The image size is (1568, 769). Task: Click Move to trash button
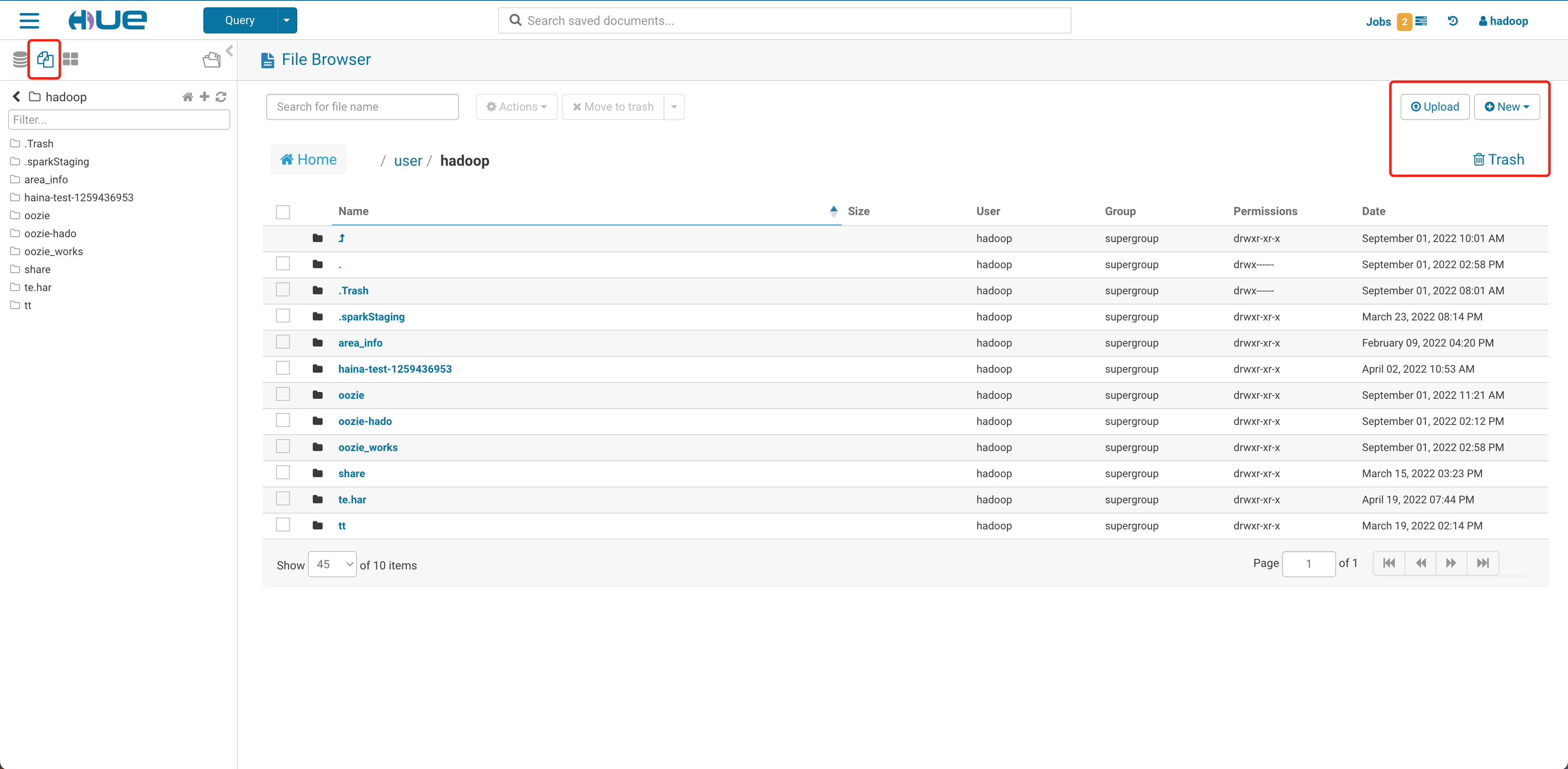click(x=613, y=107)
